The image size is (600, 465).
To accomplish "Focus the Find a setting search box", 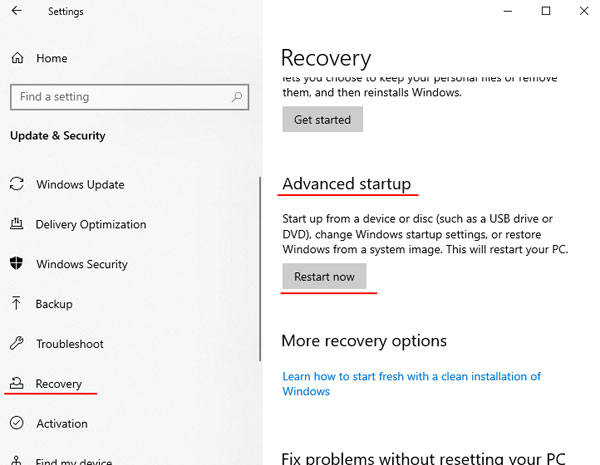I will (x=129, y=97).
